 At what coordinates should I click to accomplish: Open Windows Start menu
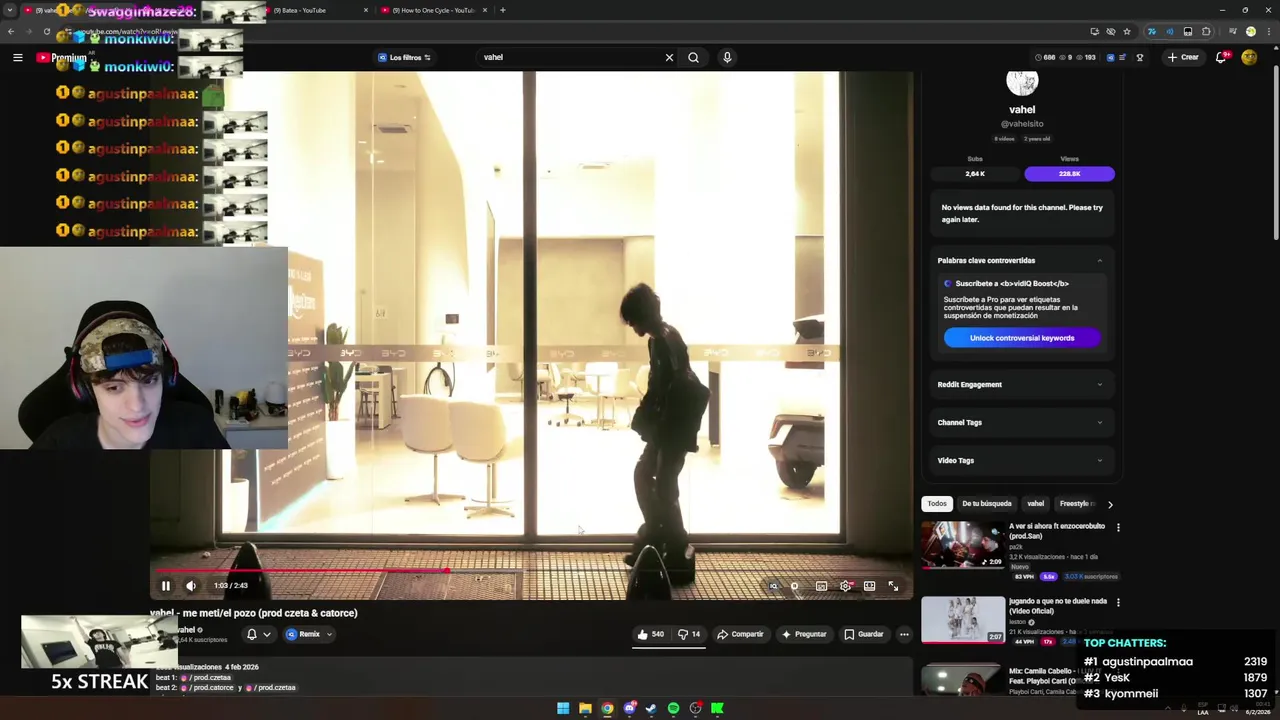pyautogui.click(x=563, y=708)
